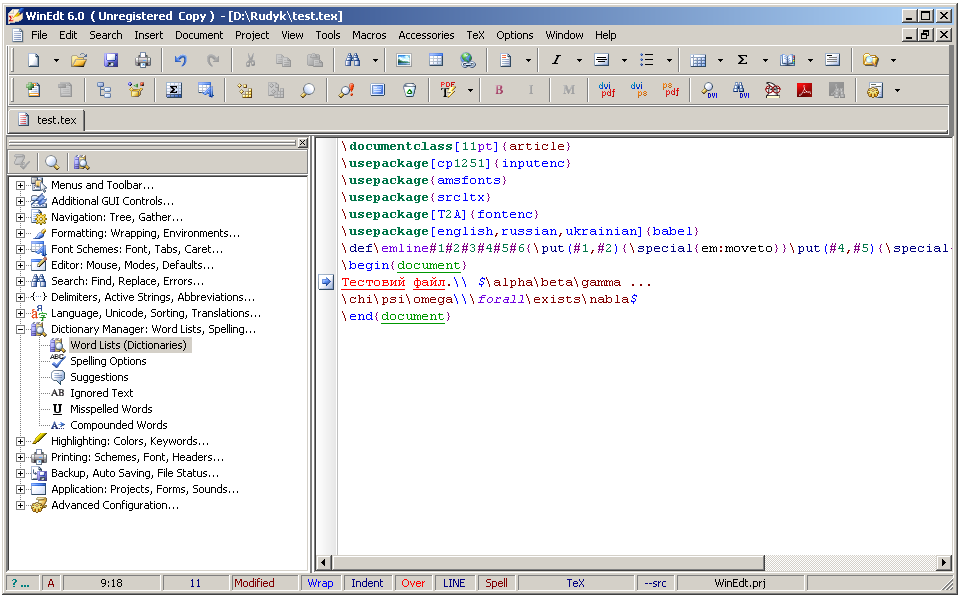Click the ps to pdf icon
The height and width of the screenshot is (598, 960).
[671, 90]
